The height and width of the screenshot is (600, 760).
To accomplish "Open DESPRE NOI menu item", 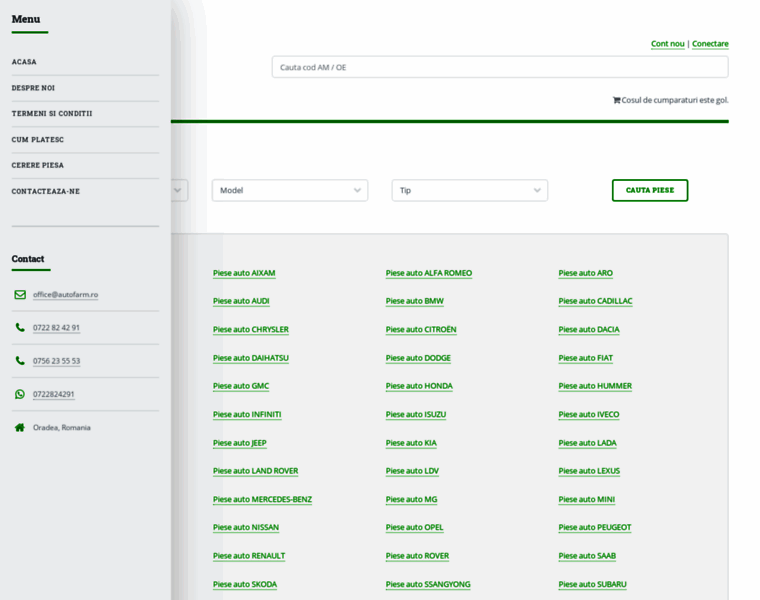I will coord(33,88).
